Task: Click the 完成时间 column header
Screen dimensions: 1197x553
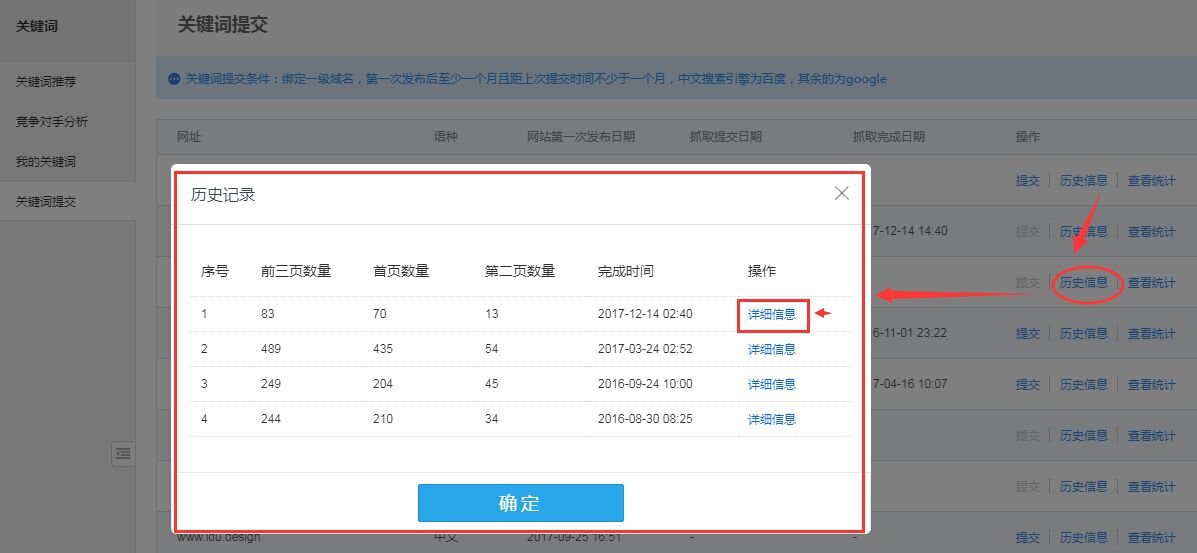Action: coord(626,271)
